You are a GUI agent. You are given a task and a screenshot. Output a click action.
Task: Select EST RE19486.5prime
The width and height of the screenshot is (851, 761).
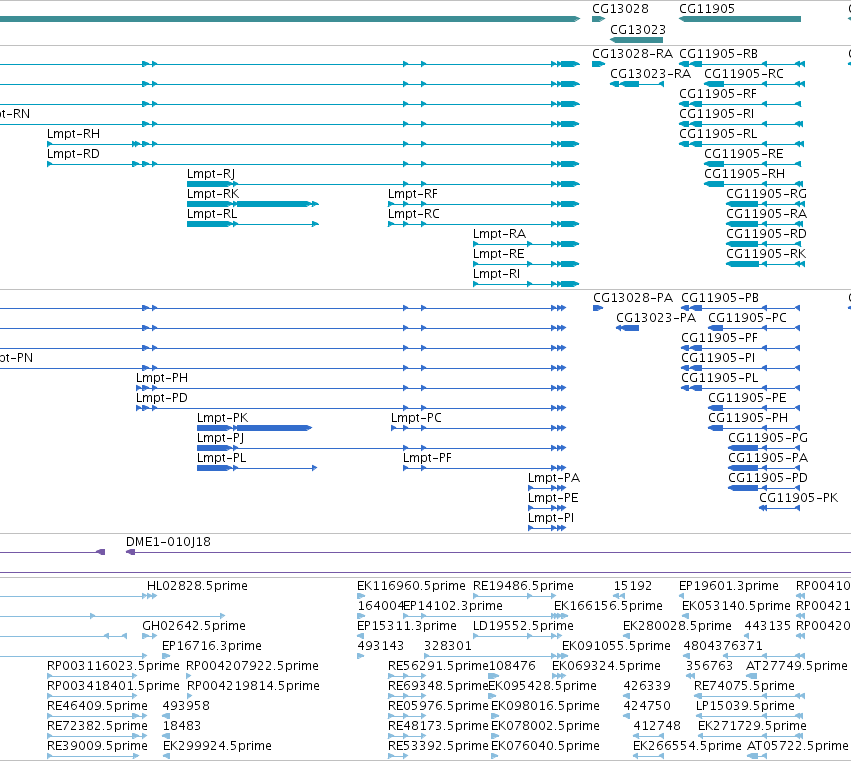click(x=523, y=586)
